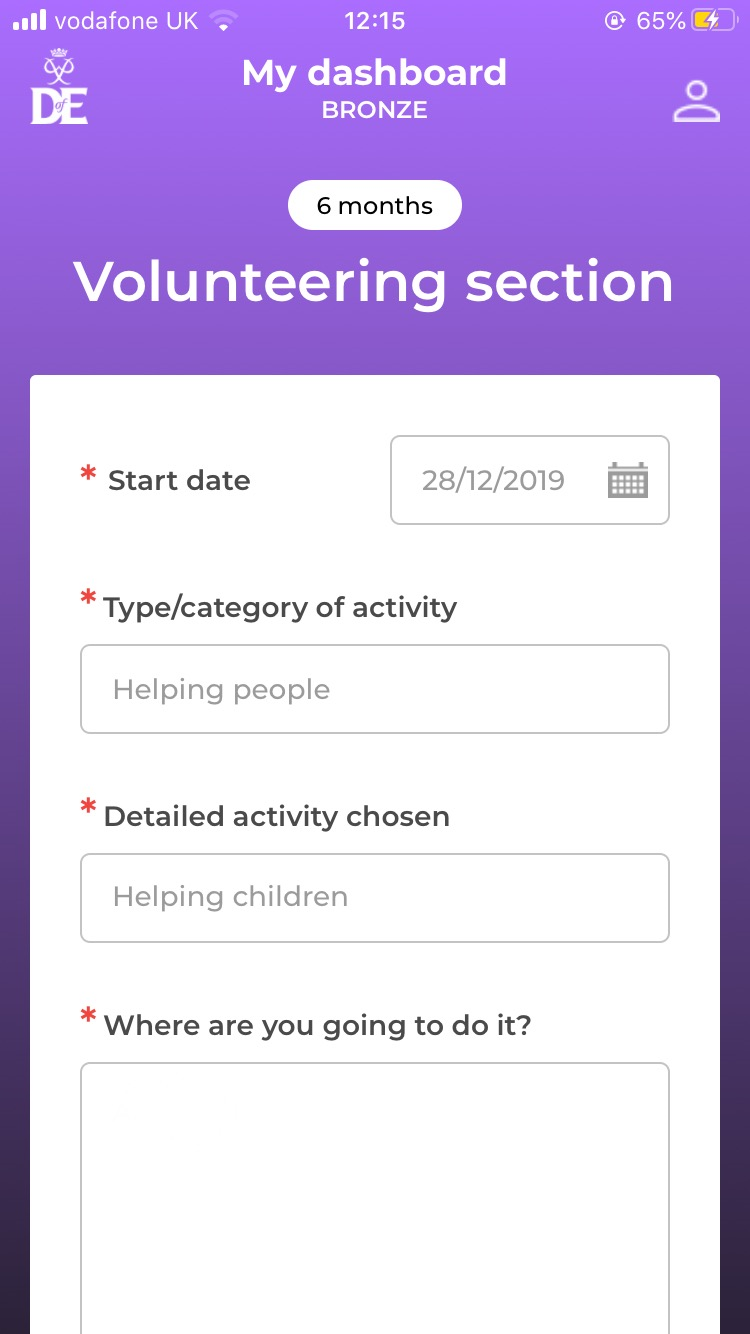Open the user profile icon
750x1334 pixels.
tap(696, 101)
